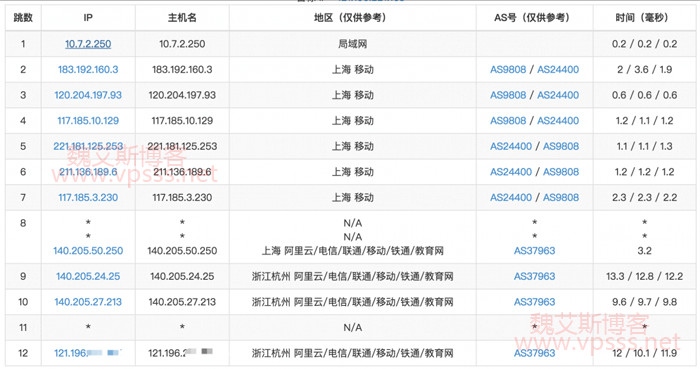
Task: Select the 主机名 column header
Action: tap(182, 18)
